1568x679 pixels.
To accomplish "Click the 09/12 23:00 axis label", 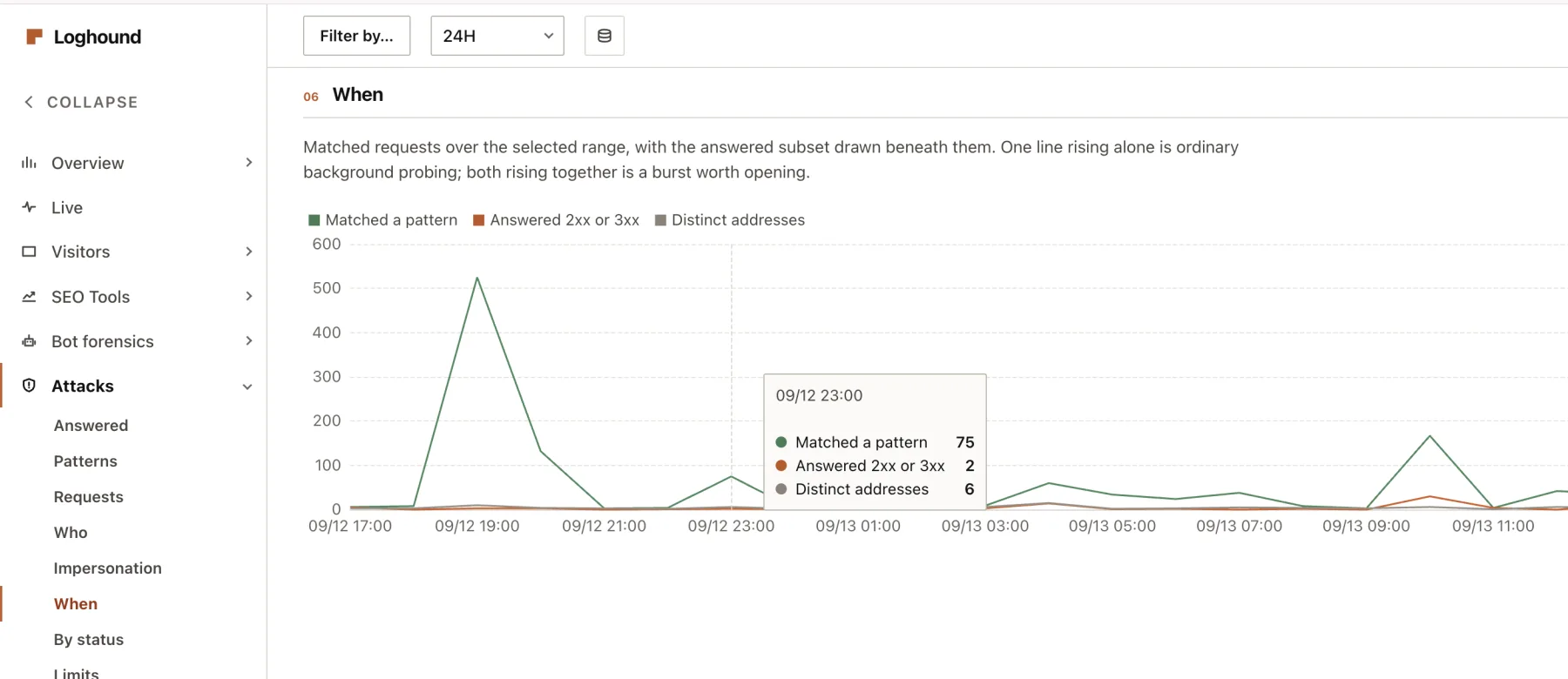I will pos(731,526).
